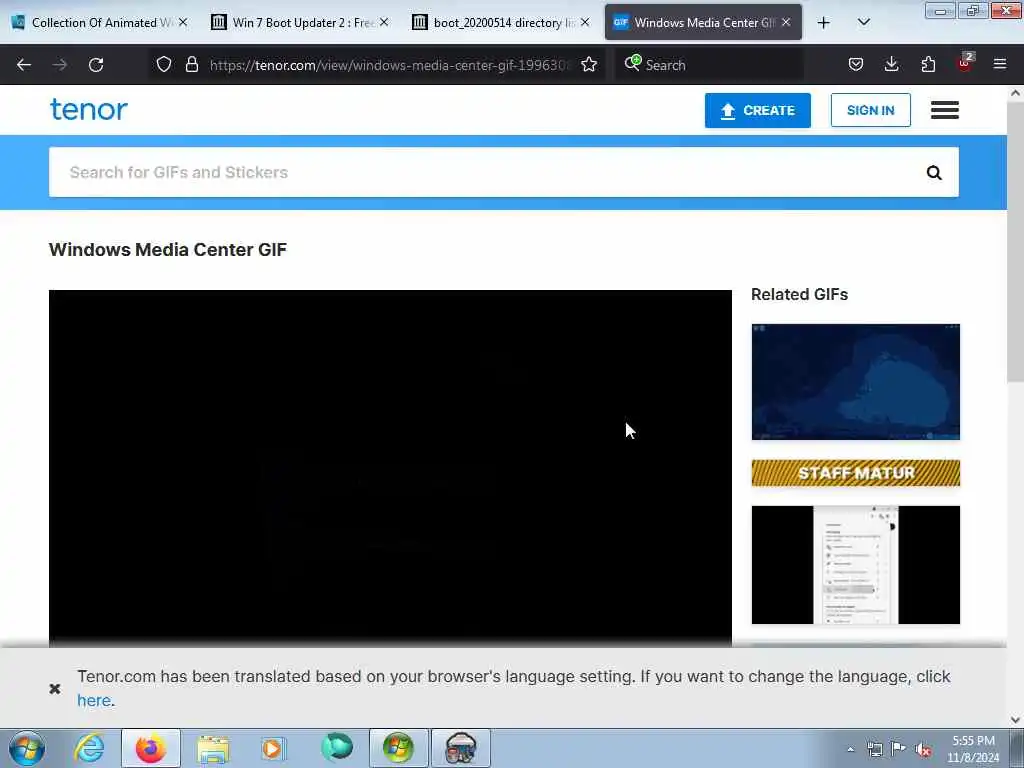Open the network tray icon
The image size is (1024, 768).
point(874,749)
